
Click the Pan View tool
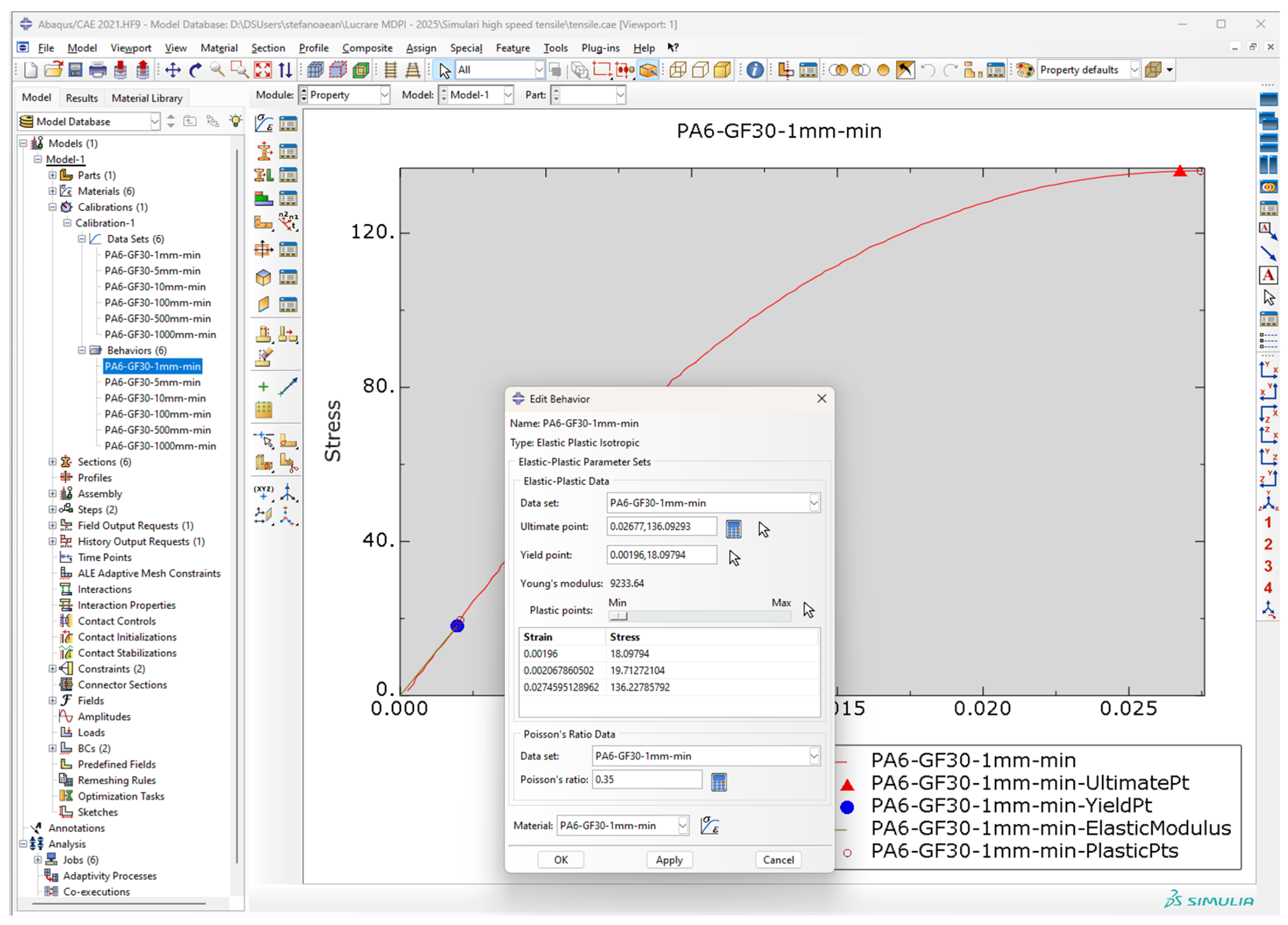pyautogui.click(x=172, y=70)
